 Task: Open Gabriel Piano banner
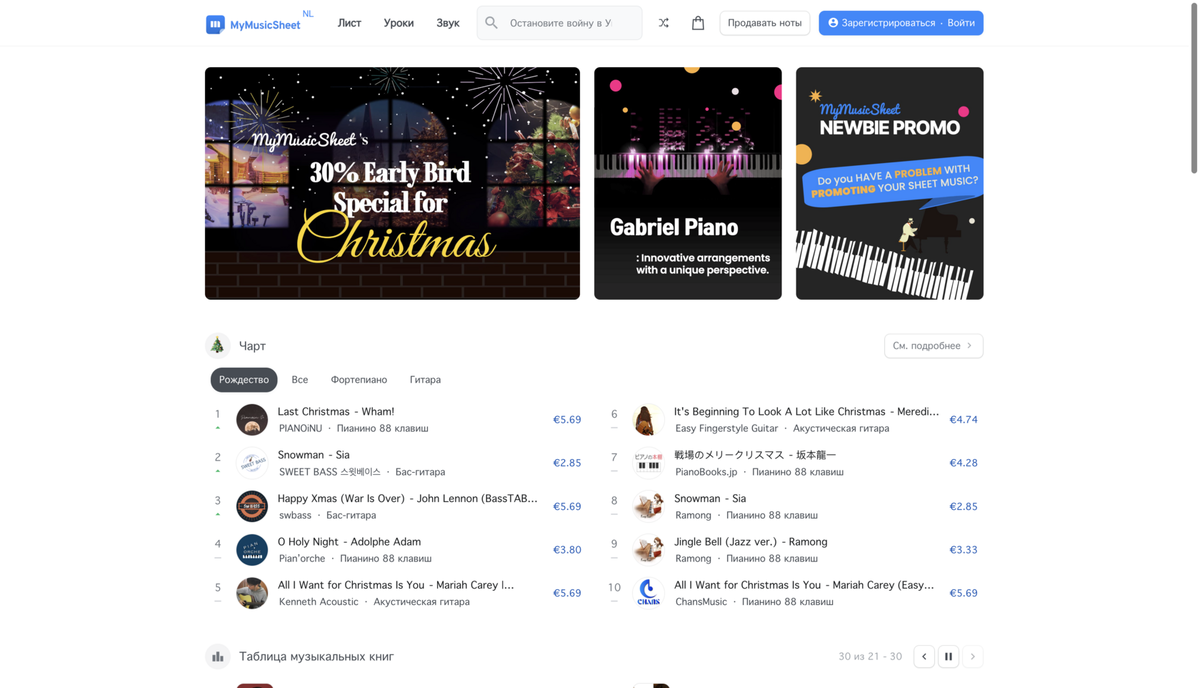click(688, 183)
